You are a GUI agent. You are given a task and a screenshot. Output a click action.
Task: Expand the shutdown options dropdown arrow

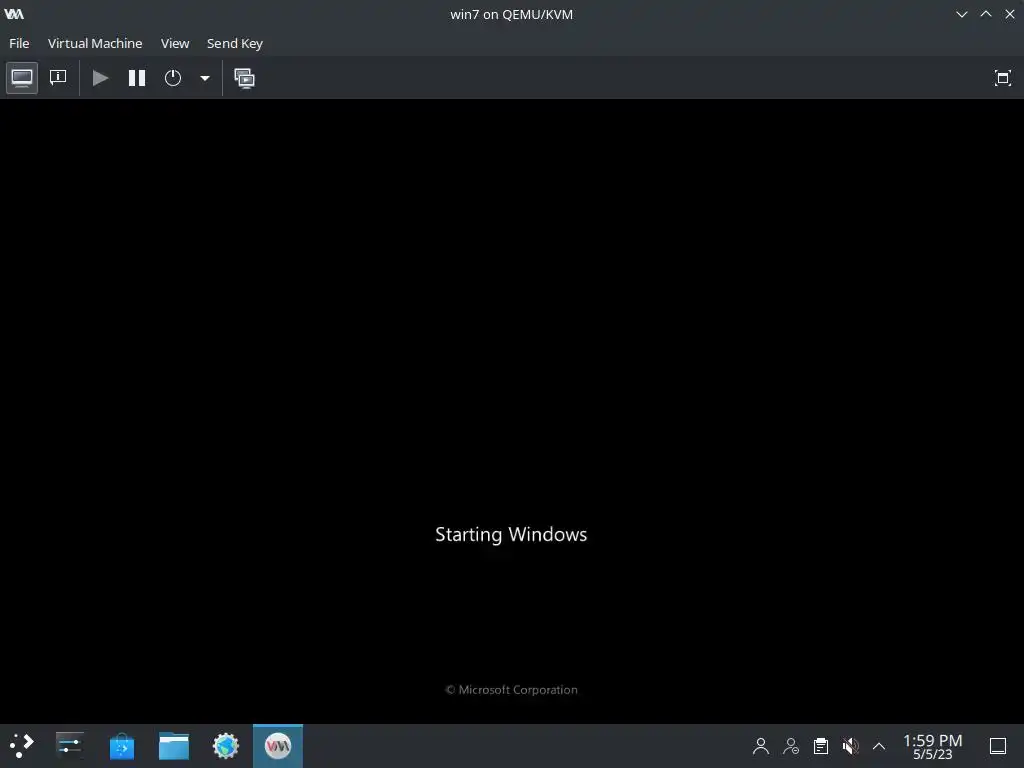204,78
